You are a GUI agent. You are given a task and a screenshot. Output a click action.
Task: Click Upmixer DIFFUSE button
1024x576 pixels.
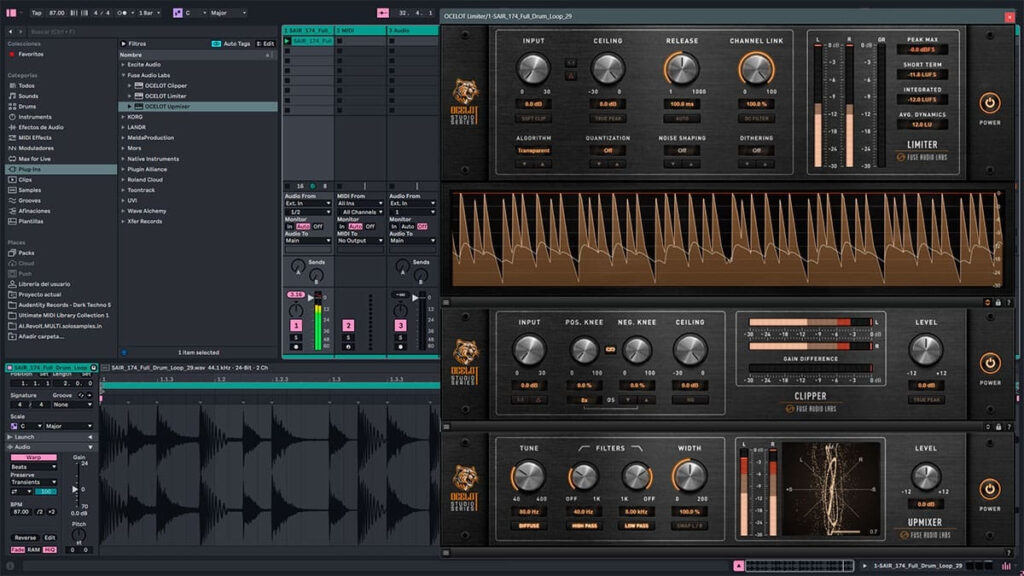(x=529, y=526)
